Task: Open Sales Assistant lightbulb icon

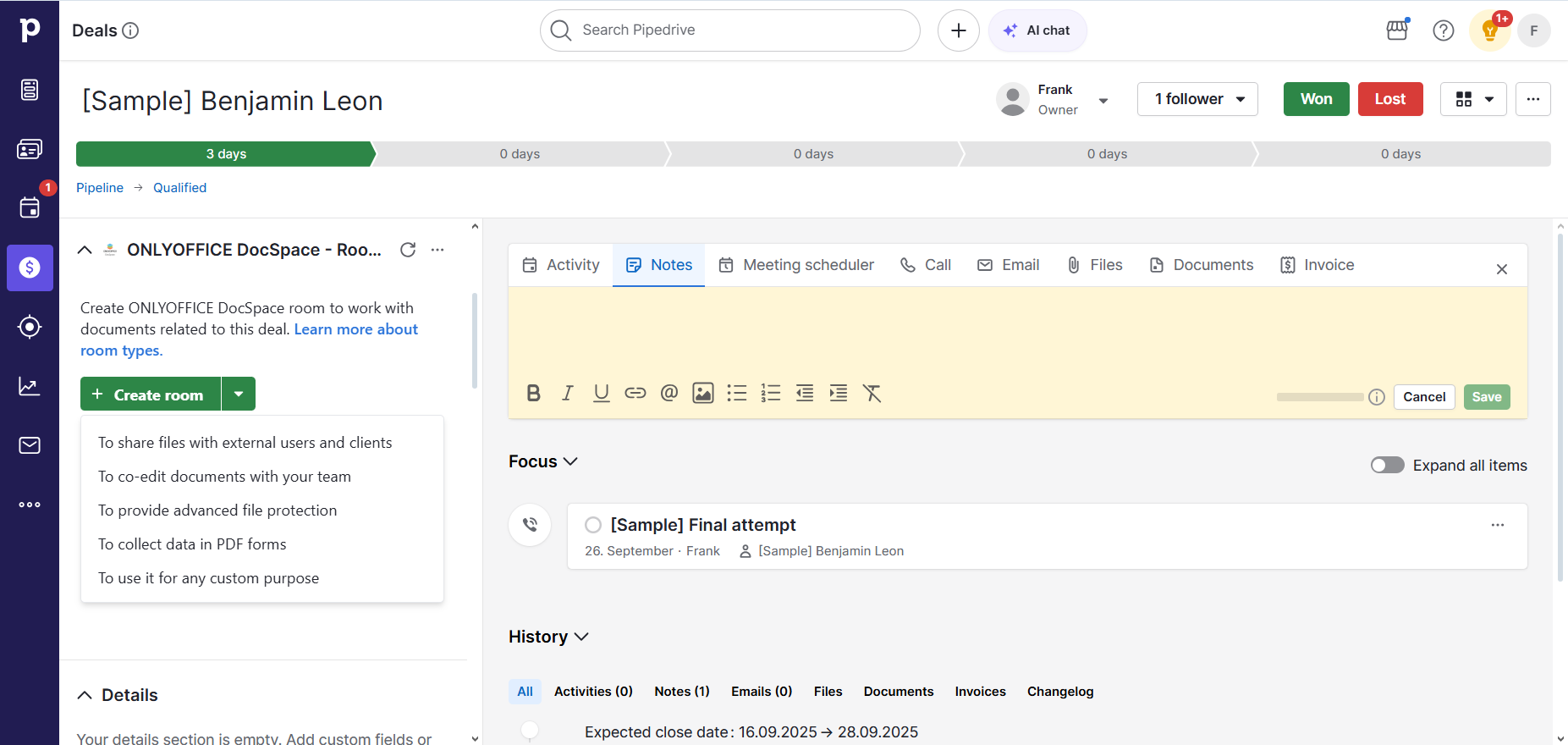Action: pyautogui.click(x=1490, y=30)
